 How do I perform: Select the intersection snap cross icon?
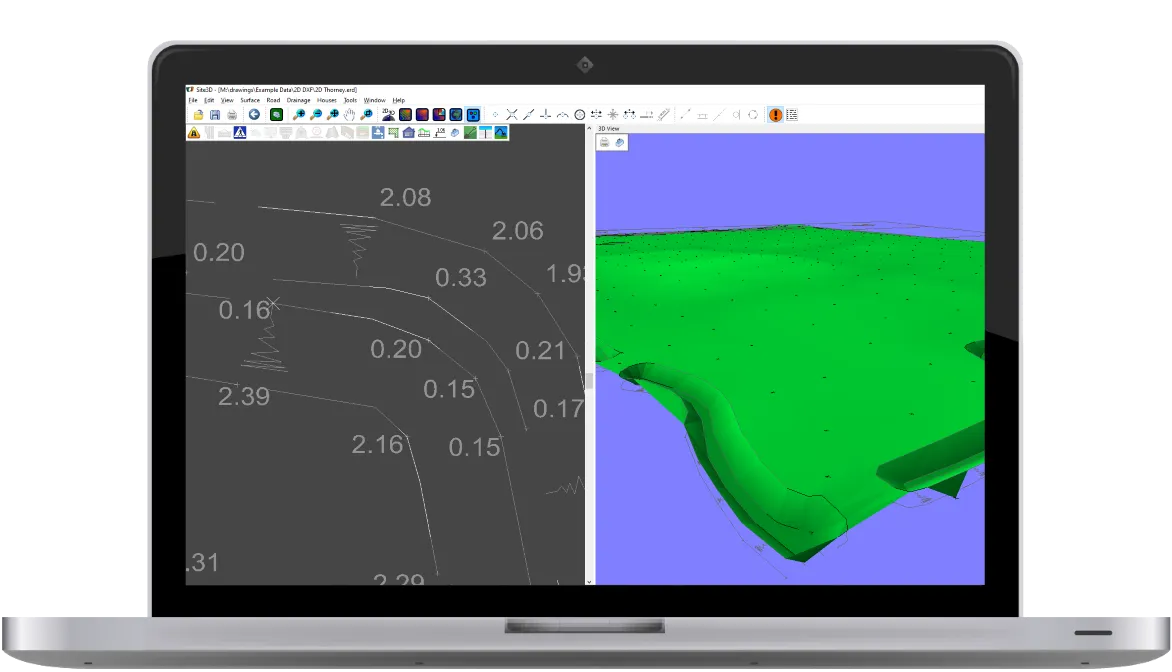click(x=512, y=115)
